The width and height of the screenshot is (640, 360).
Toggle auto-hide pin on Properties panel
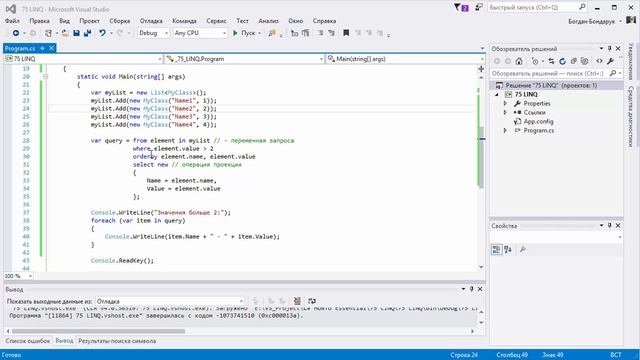[610, 225]
